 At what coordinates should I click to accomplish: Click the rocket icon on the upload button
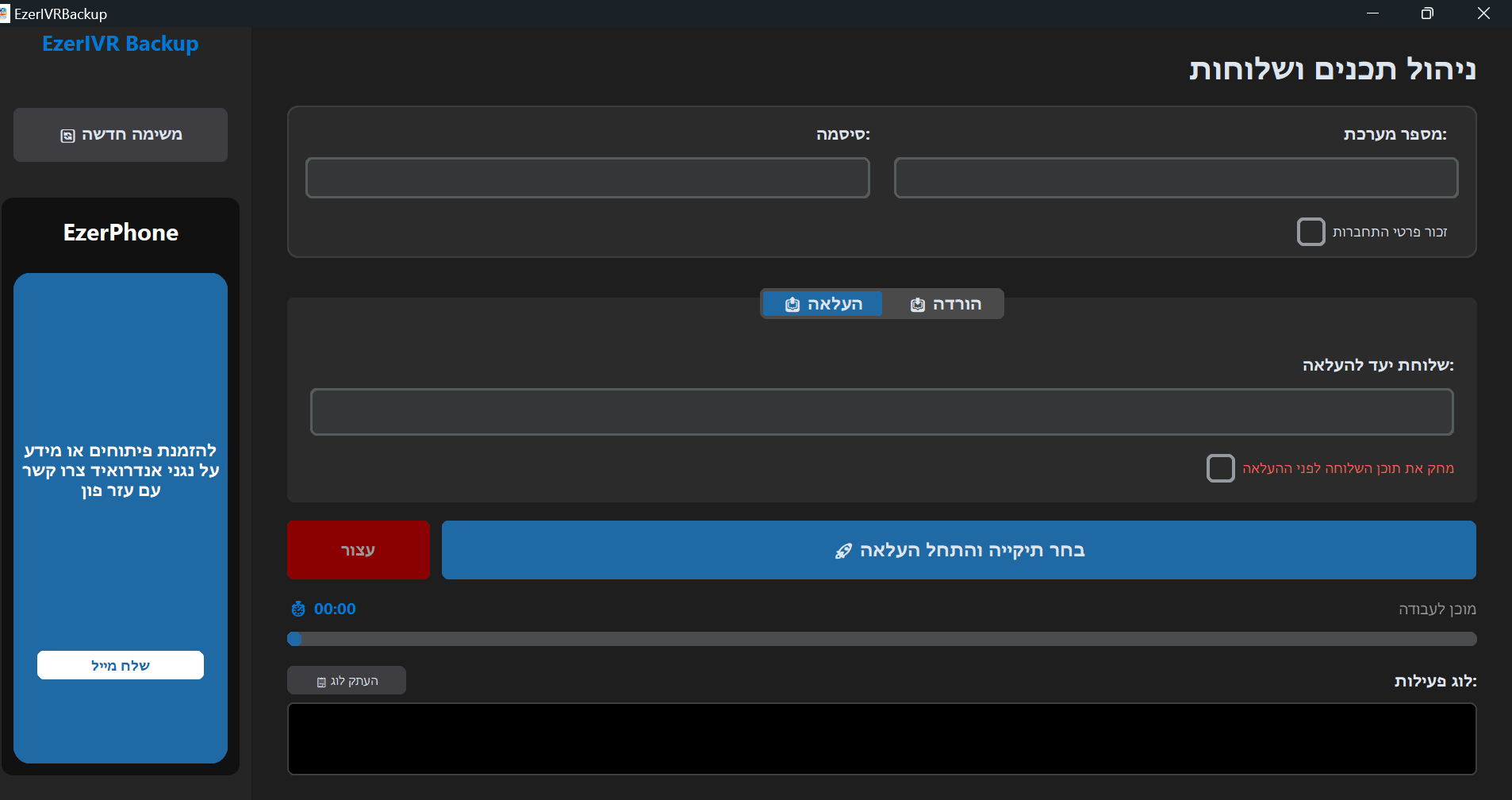[843, 551]
